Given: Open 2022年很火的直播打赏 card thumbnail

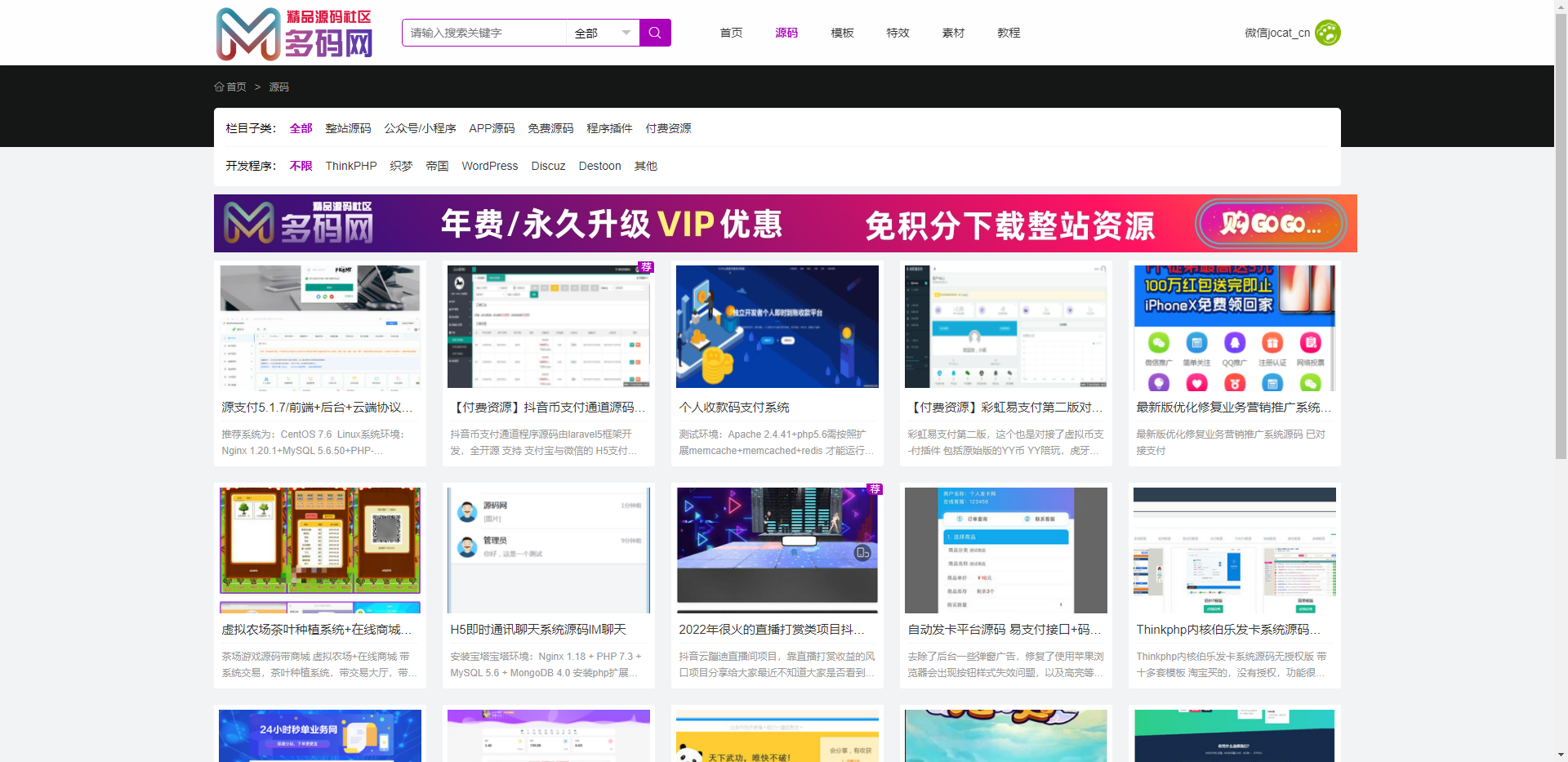Looking at the screenshot, I should 777,550.
